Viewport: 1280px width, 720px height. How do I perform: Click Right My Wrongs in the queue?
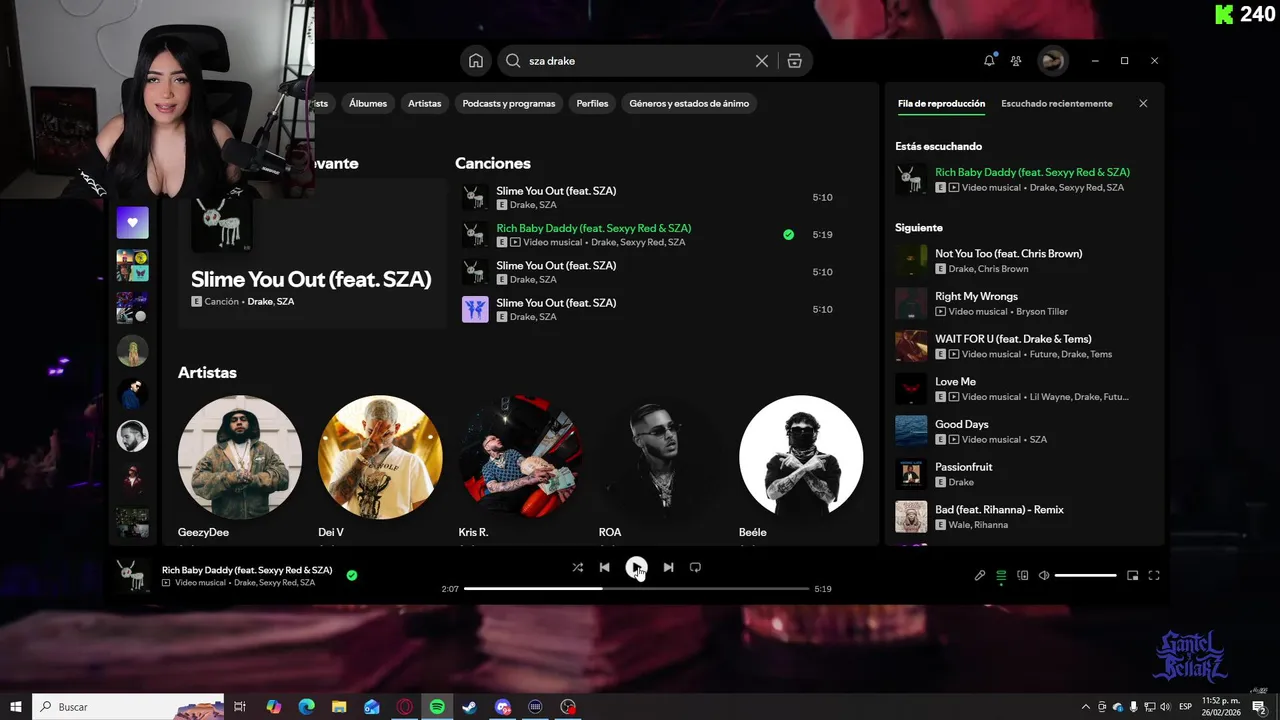click(x=1025, y=303)
